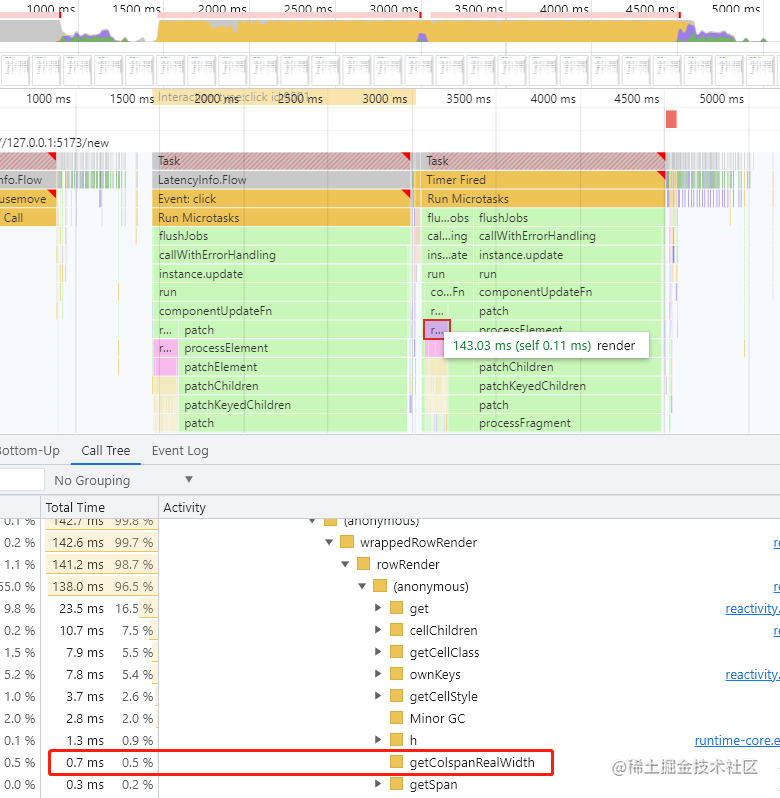The height and width of the screenshot is (798, 780).
Task: Select the Call flame bar
Action: point(27,218)
